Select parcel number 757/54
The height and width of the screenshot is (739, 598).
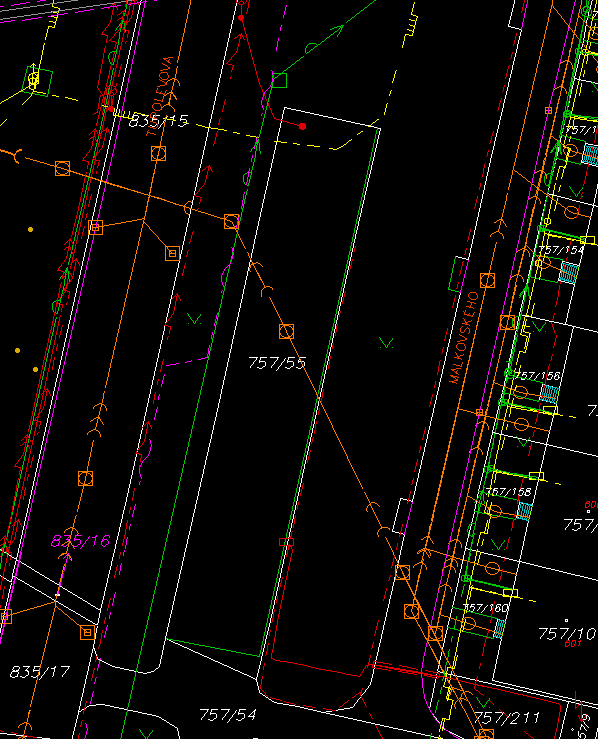coord(228,715)
